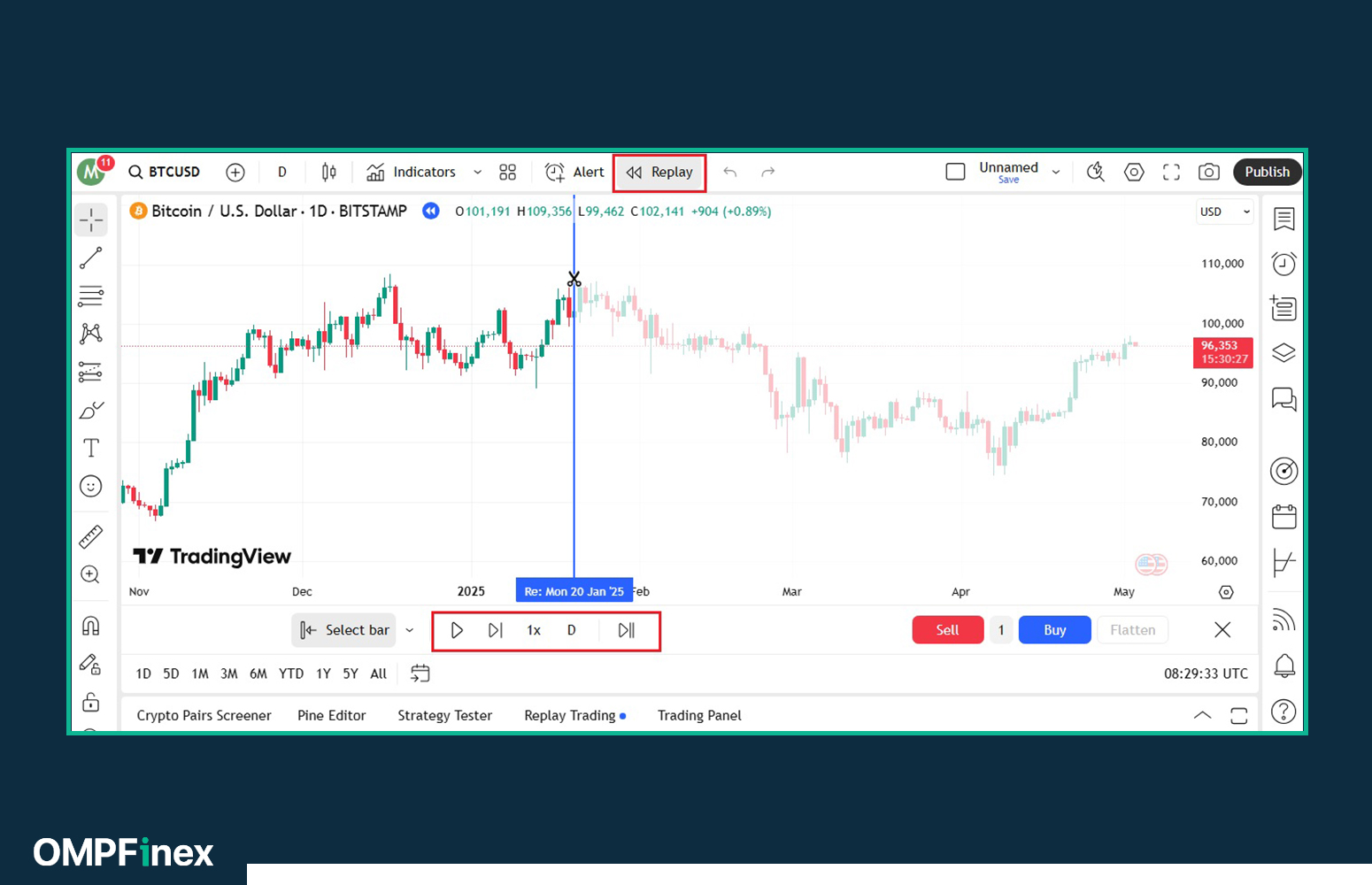
Task: Open the Pine Editor tab
Action: (332, 715)
